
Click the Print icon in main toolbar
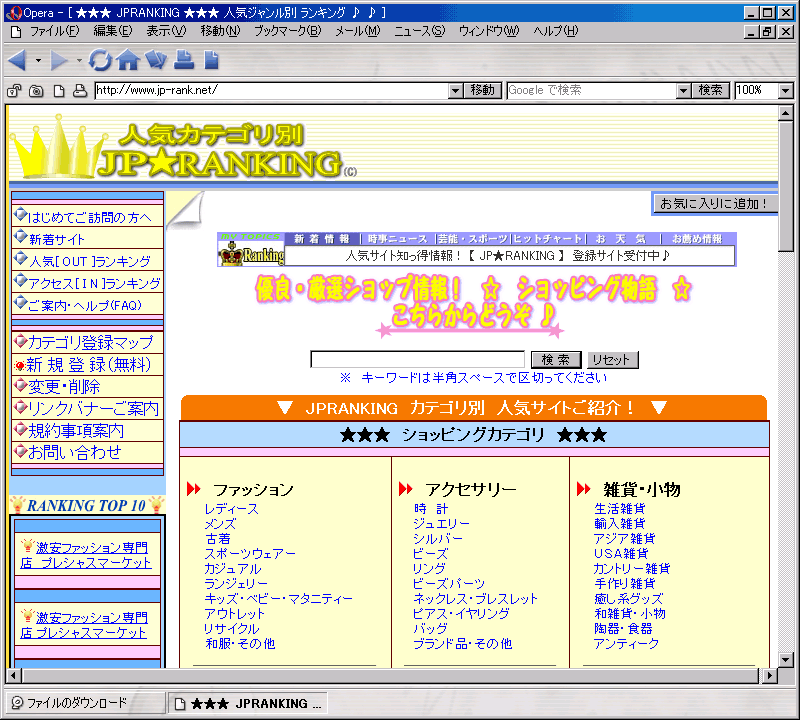tap(184, 60)
